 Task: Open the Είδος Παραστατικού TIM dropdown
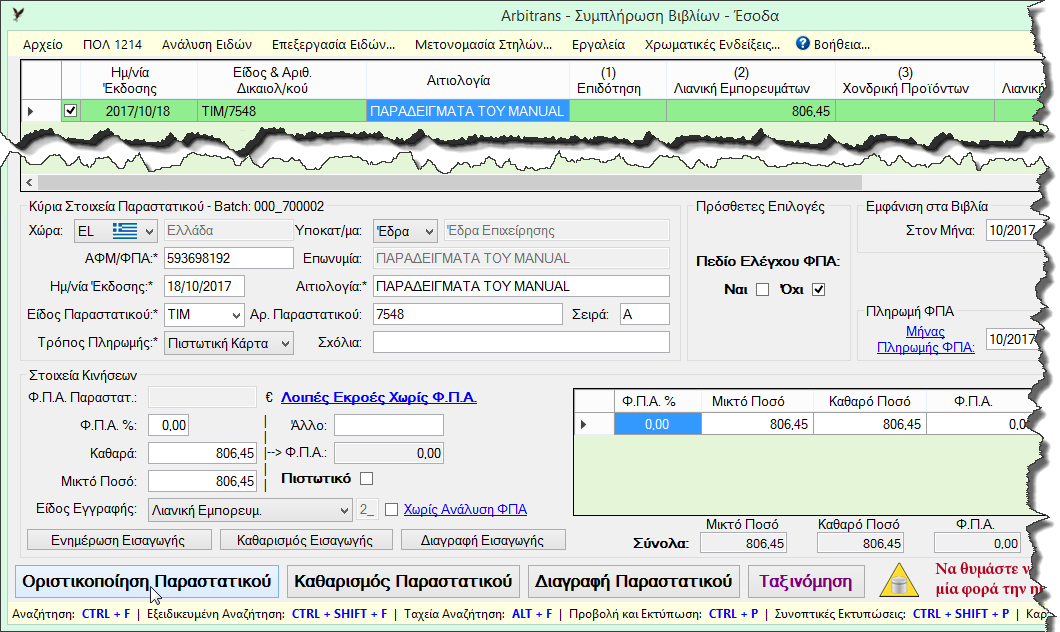coord(236,315)
